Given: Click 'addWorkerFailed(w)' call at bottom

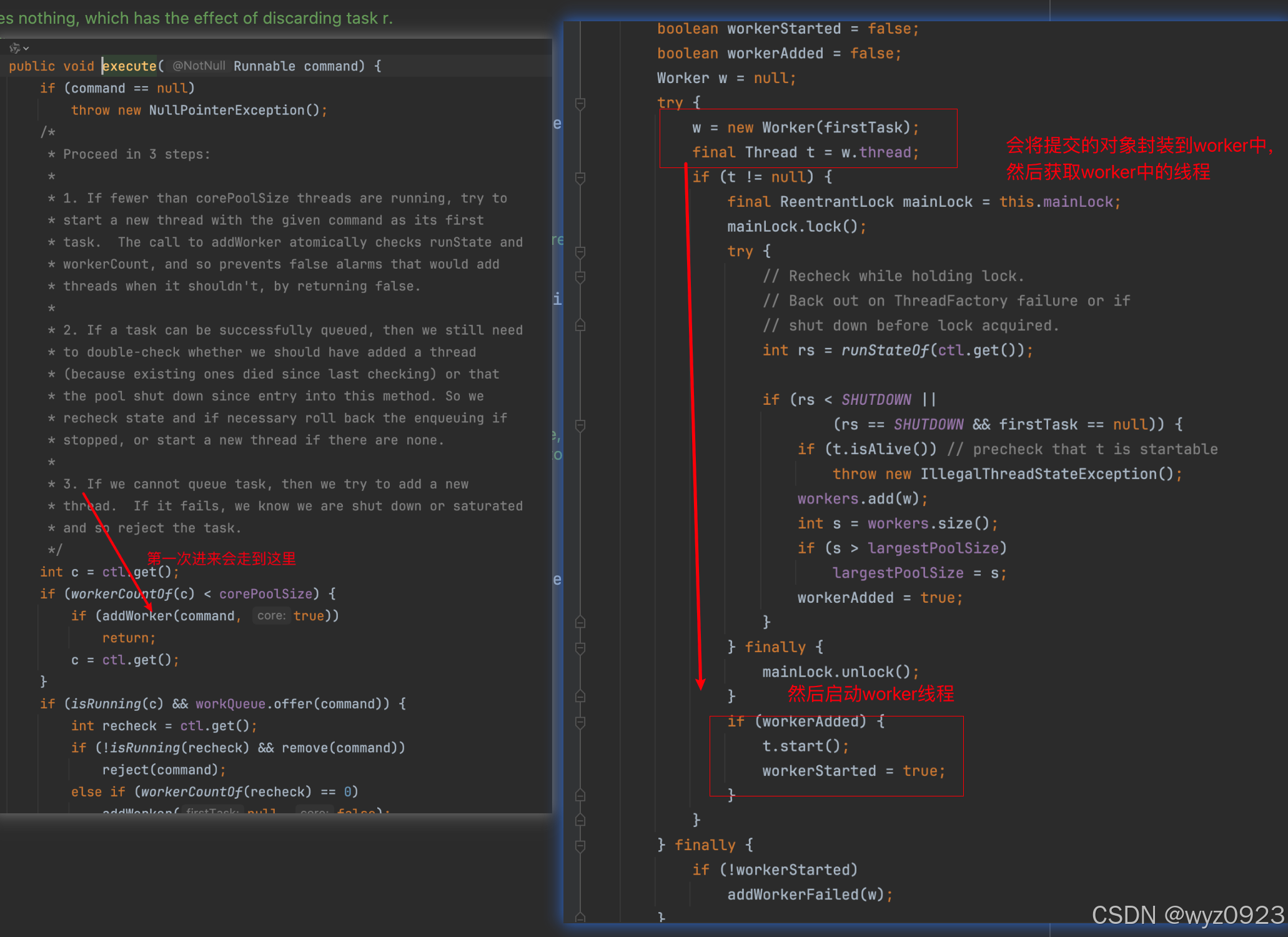Looking at the screenshot, I should point(805,895).
